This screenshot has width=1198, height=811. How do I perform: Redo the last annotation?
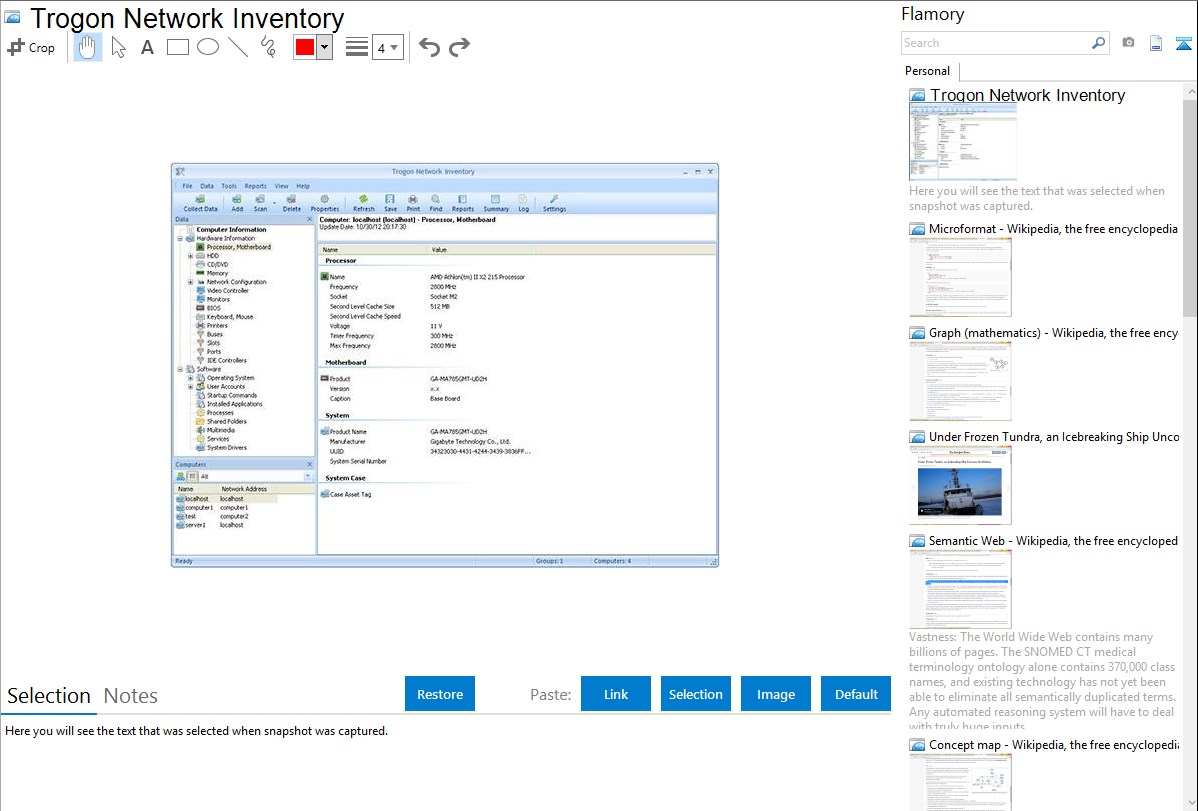point(459,47)
